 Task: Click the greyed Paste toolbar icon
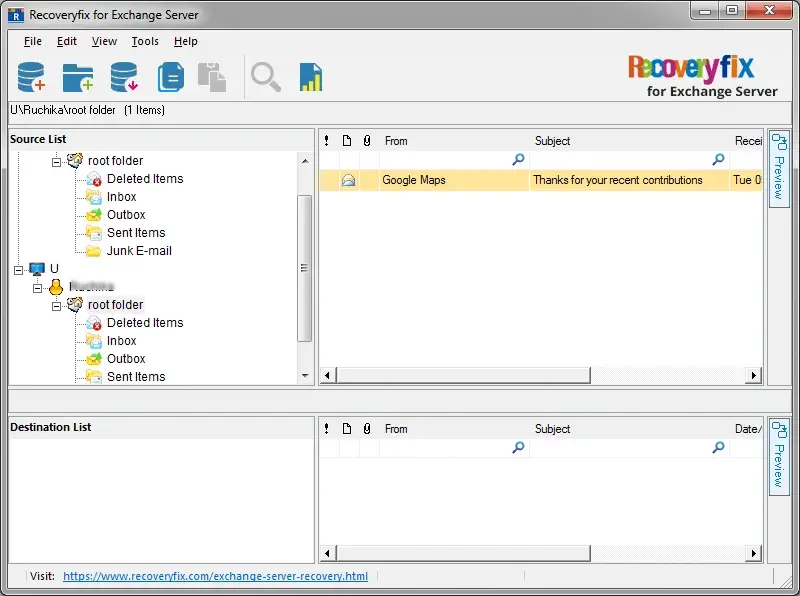(212, 78)
